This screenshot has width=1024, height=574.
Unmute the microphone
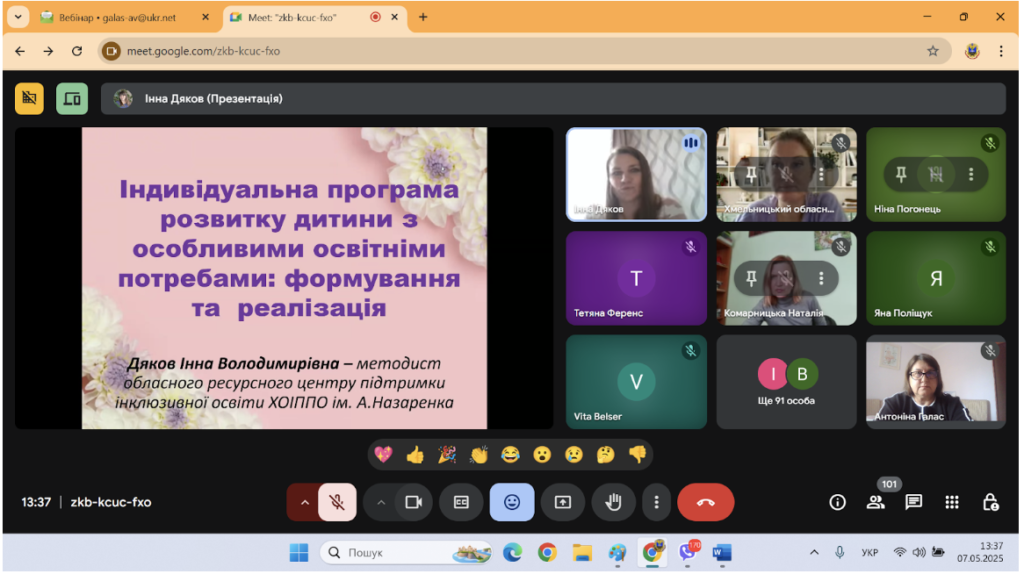[338, 503]
